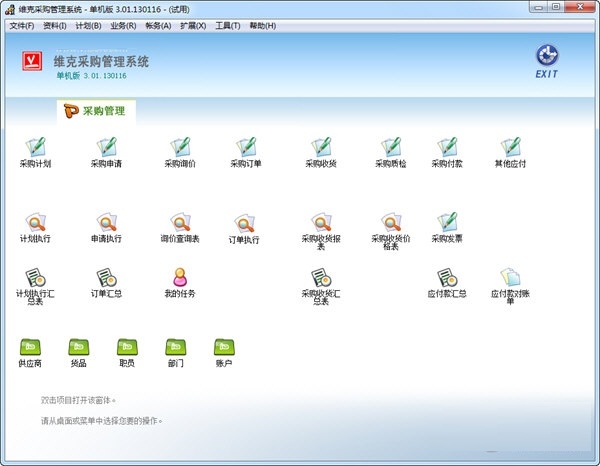This screenshot has width=600, height=466.
Task: Minimize the application window
Action: click(539, 7)
